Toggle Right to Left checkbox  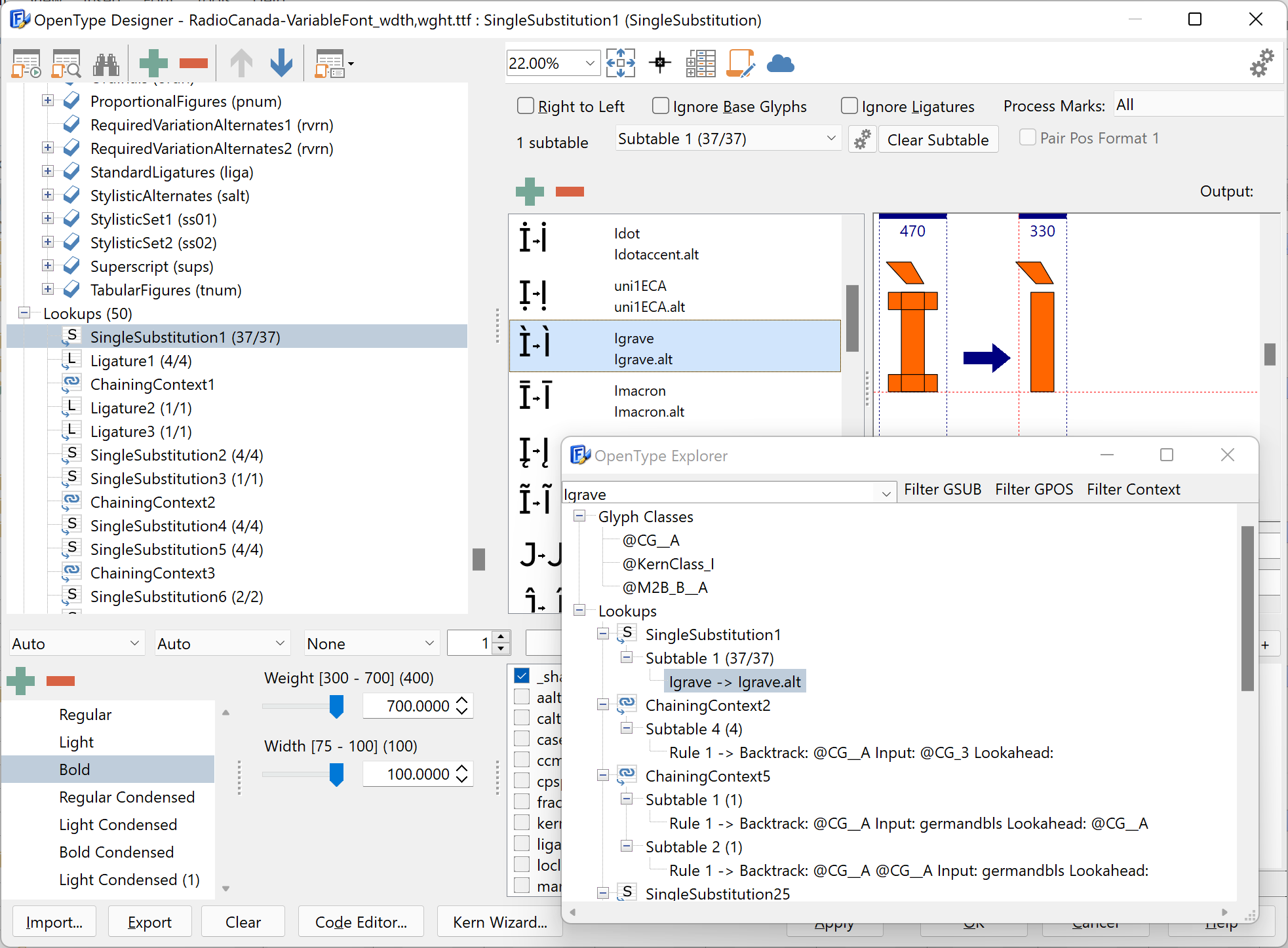[x=526, y=105]
